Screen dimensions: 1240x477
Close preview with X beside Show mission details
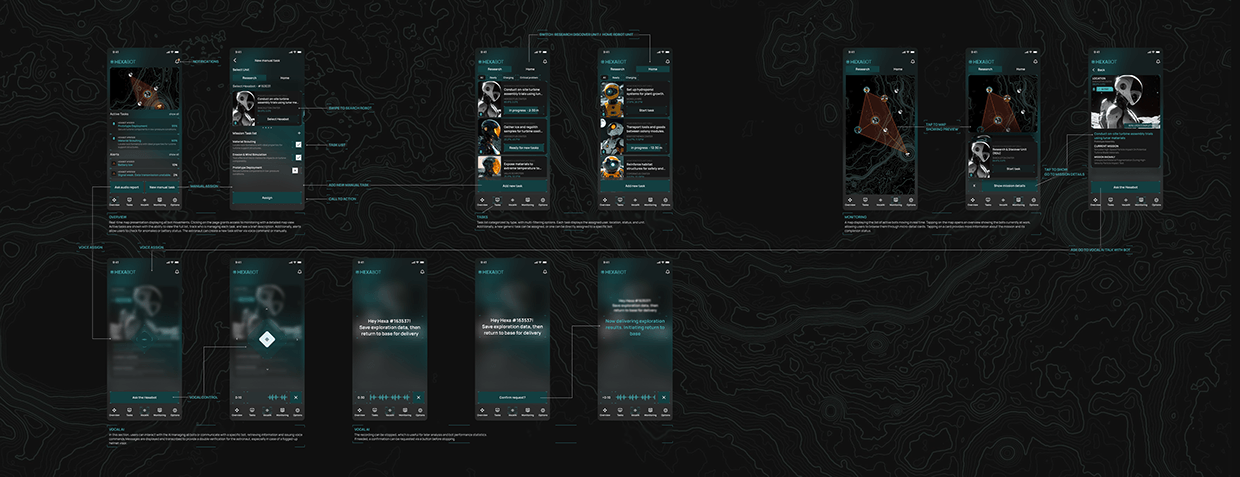[974, 185]
